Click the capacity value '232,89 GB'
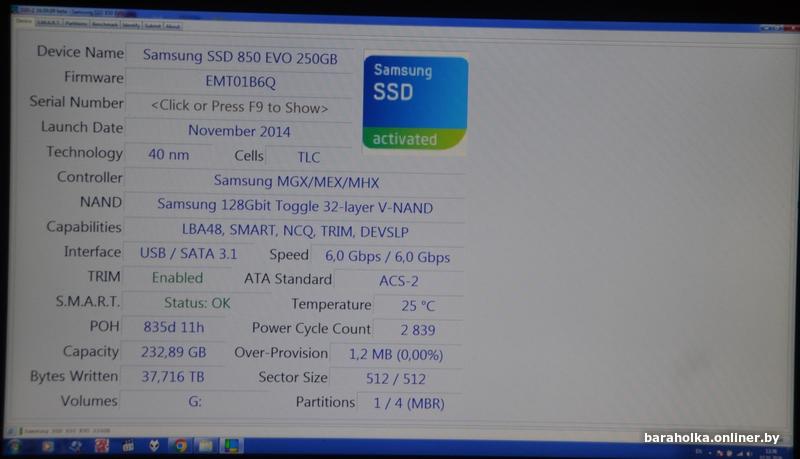Image resolution: width=800 pixels, height=459 pixels. (173, 352)
